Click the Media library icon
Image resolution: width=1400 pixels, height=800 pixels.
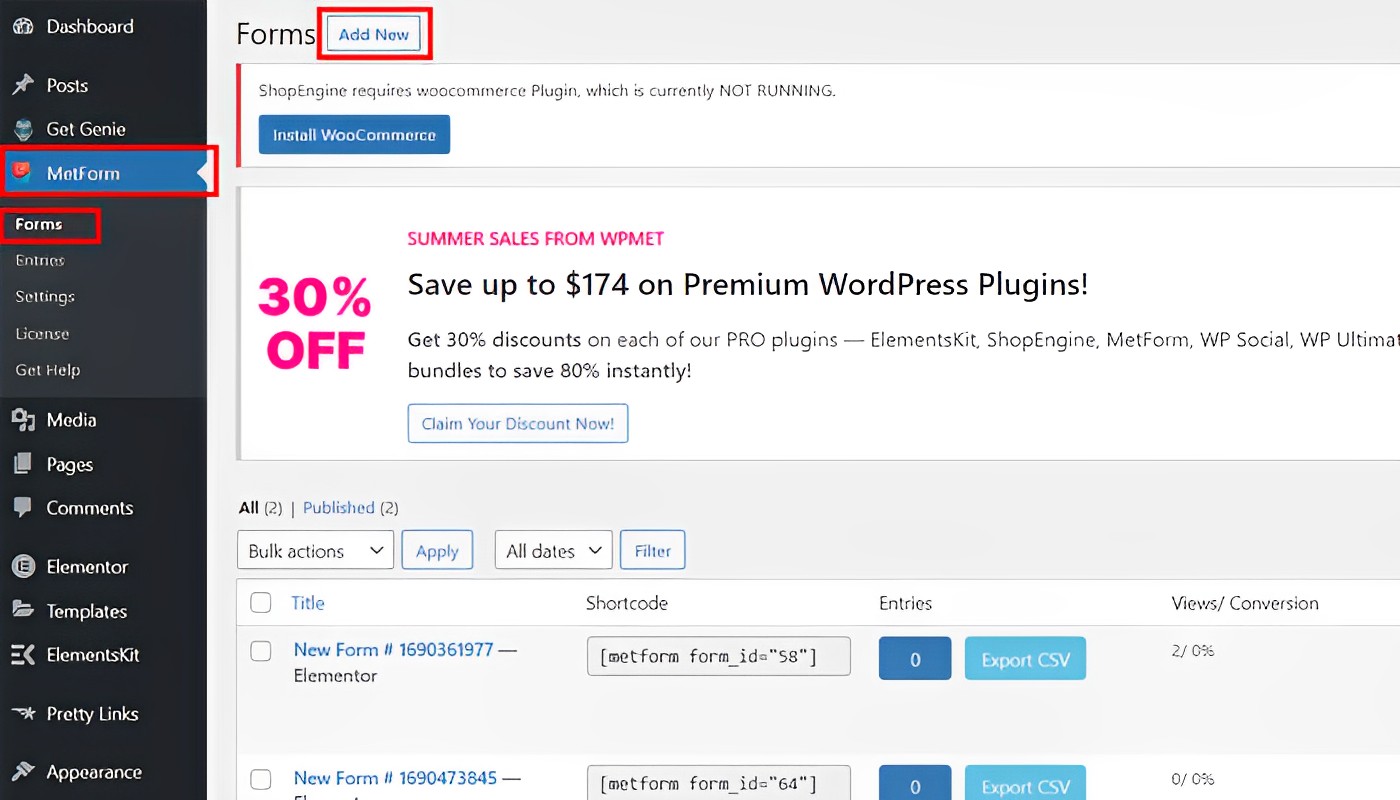click(x=22, y=420)
